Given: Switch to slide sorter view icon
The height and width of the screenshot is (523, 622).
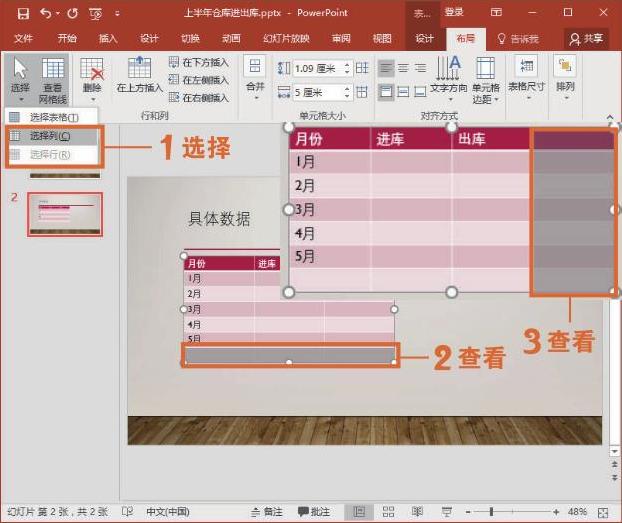Looking at the screenshot, I should pyautogui.click(x=388, y=512).
